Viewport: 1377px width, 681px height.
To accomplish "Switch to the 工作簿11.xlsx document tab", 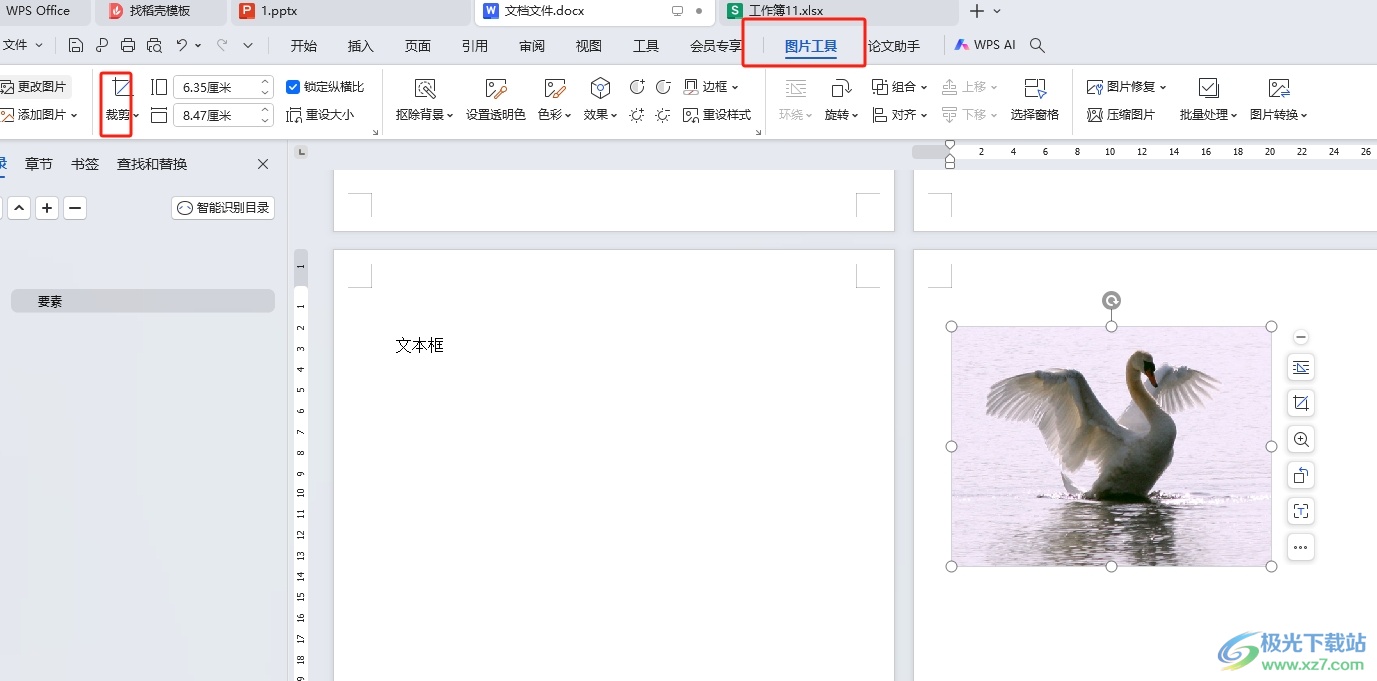I will 838,11.
